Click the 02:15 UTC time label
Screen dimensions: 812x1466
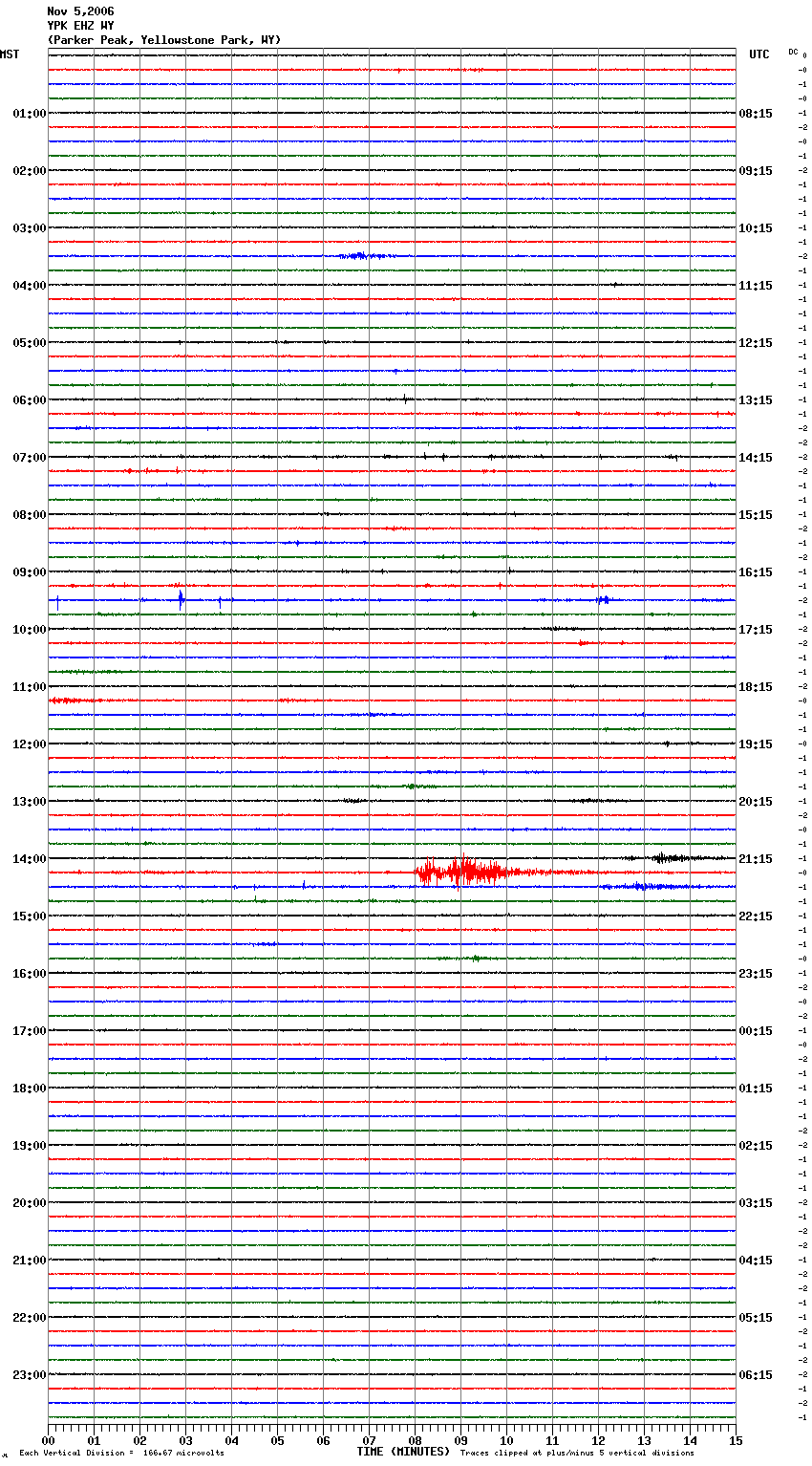point(756,1146)
